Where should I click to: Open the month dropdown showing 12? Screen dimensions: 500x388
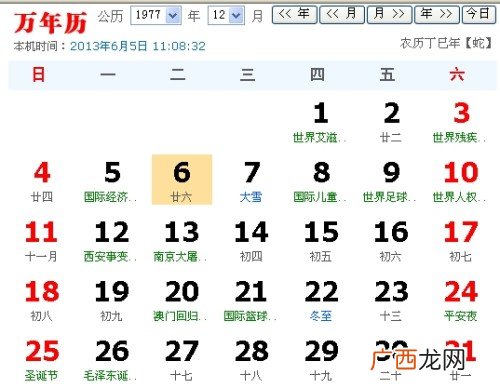(226, 15)
